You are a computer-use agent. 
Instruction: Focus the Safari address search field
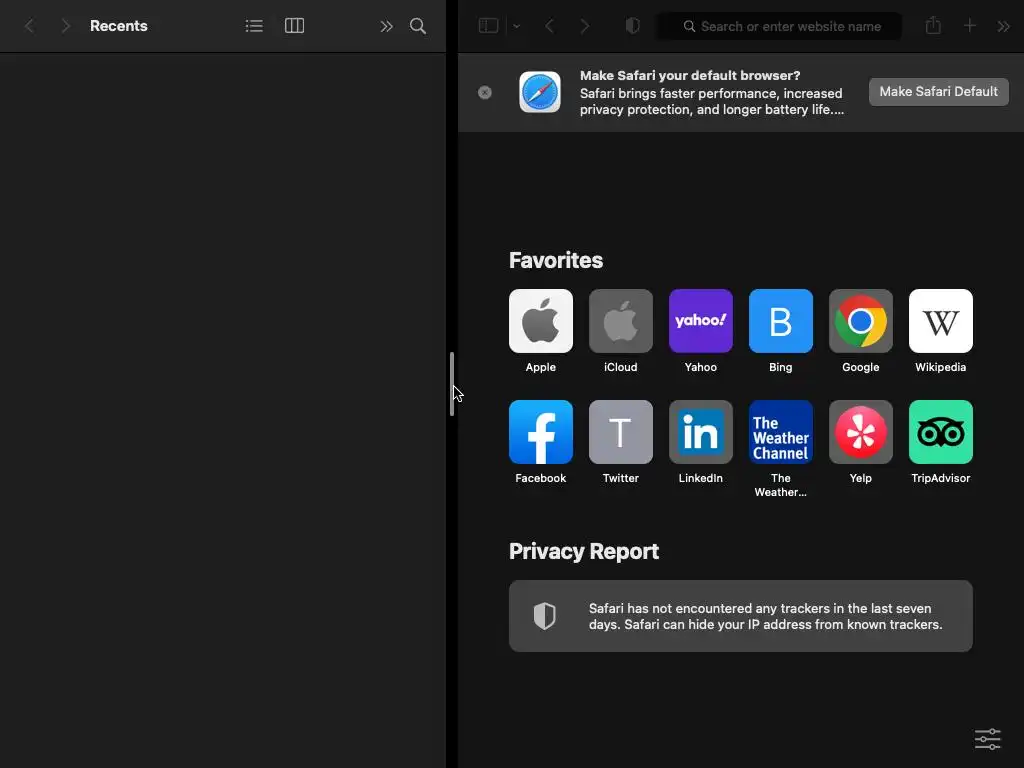click(x=778, y=26)
